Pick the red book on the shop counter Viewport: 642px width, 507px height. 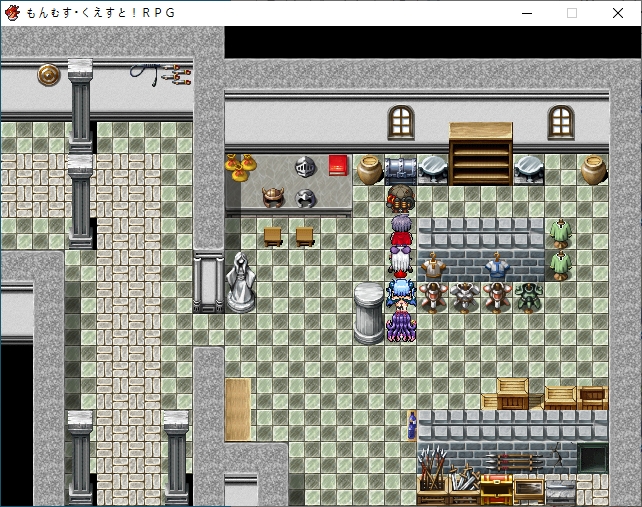click(338, 165)
